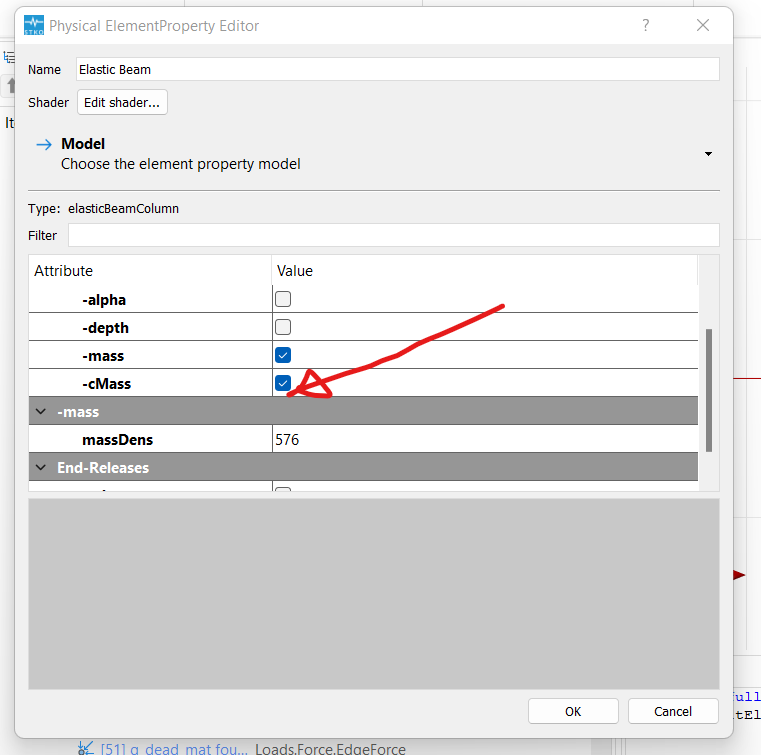
Task: Uncheck the -cMass checkbox
Action: click(283, 383)
